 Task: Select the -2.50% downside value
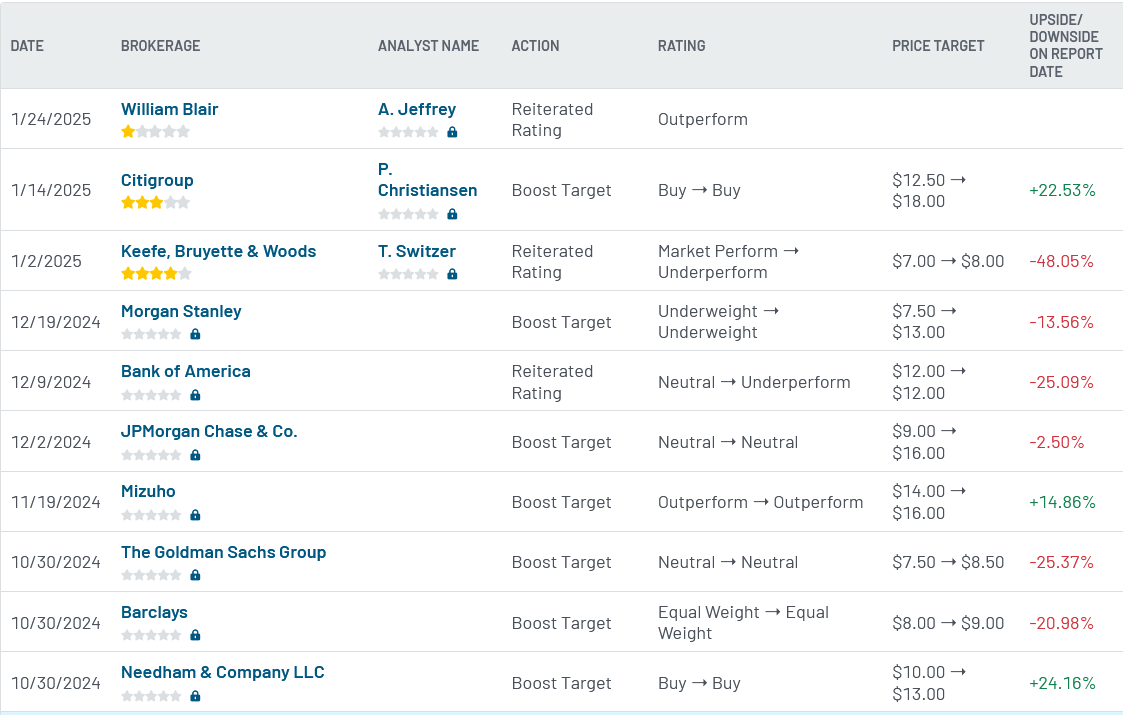point(1056,443)
